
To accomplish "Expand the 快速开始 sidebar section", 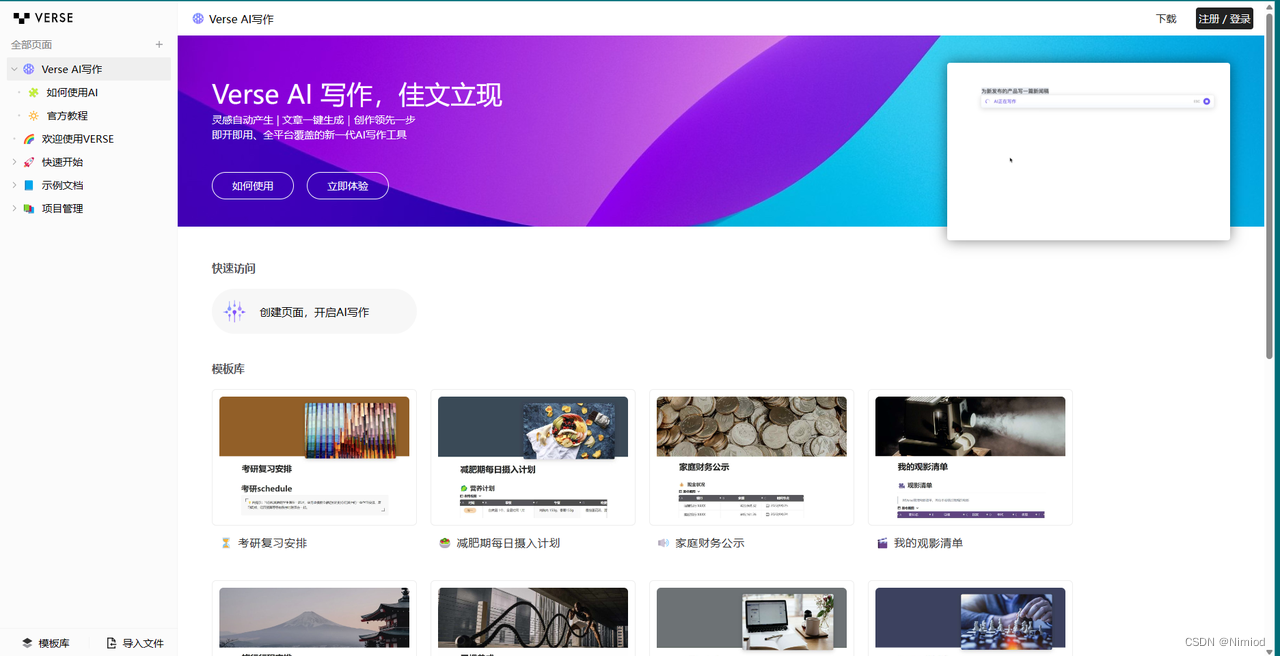I will pyautogui.click(x=14, y=162).
